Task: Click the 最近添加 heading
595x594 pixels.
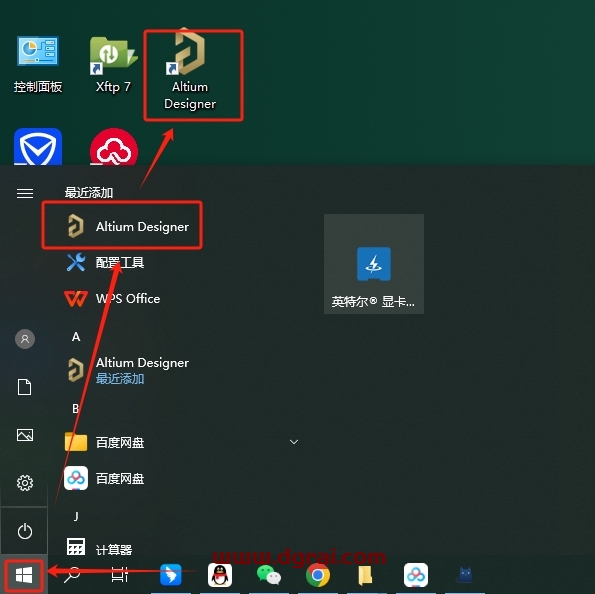Action: point(89,193)
